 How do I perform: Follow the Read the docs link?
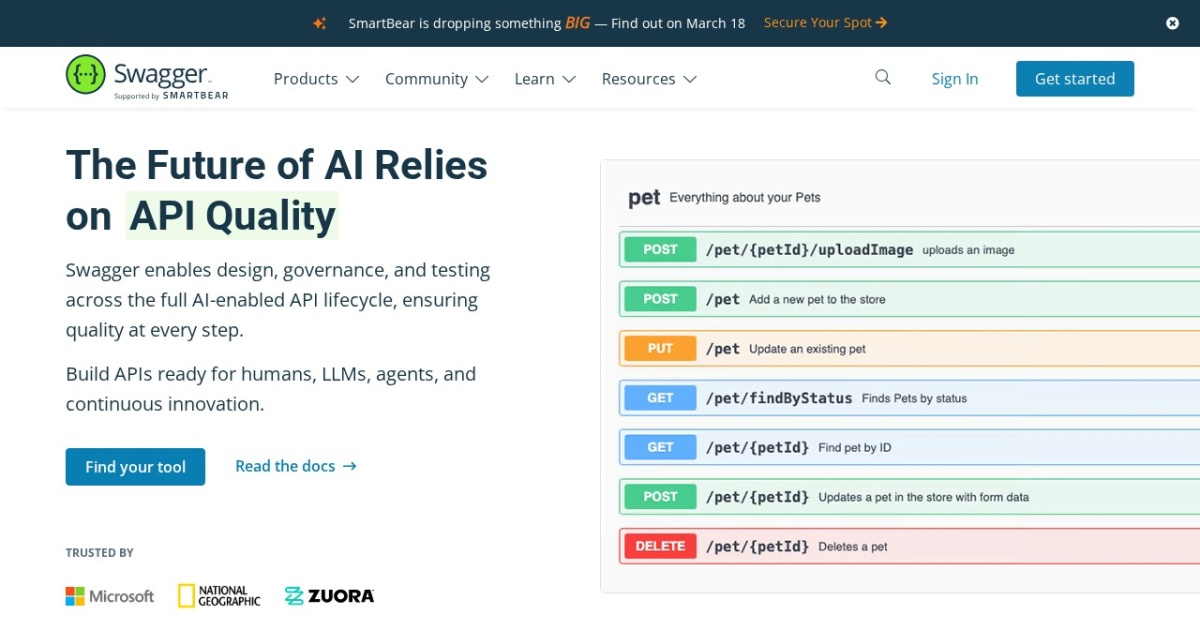[296, 466]
